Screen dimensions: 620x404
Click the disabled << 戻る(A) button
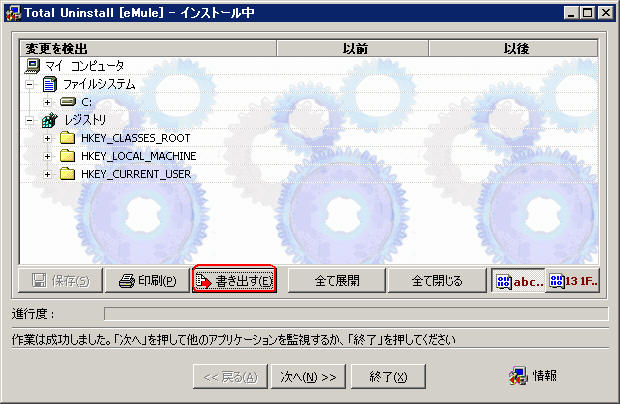[x=231, y=377]
